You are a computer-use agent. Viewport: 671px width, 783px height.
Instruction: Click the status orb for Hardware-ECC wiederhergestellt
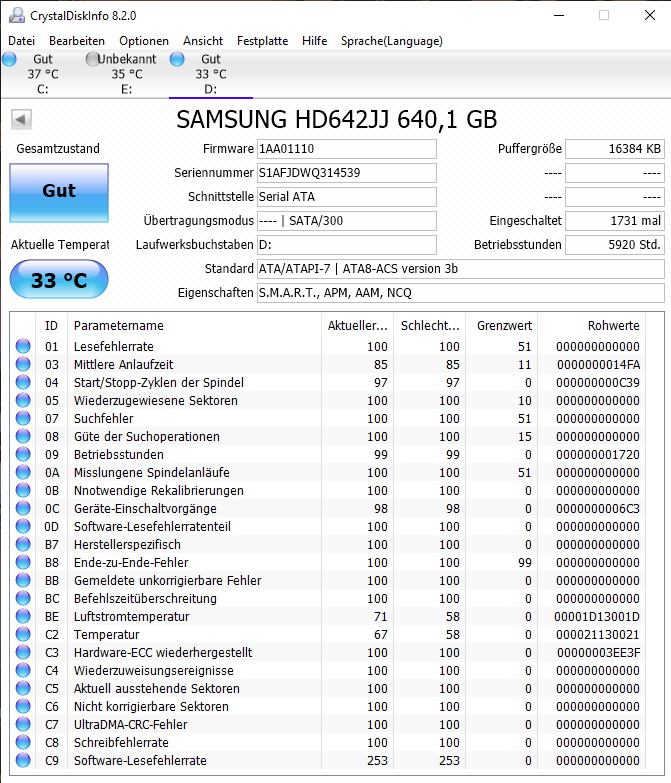(23, 652)
